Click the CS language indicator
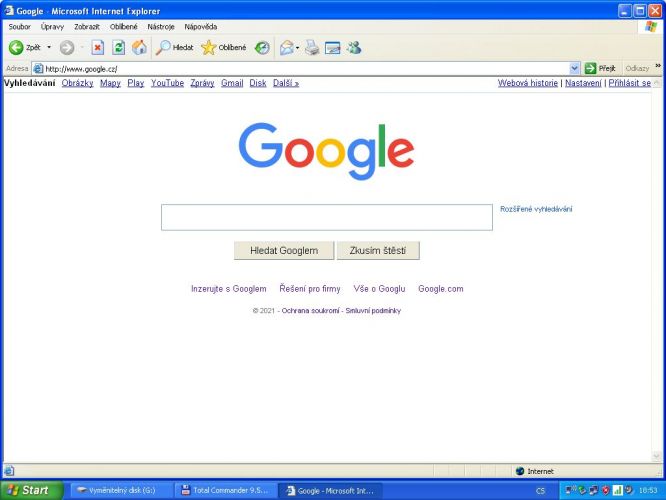The height and width of the screenshot is (500, 666). 540,491
